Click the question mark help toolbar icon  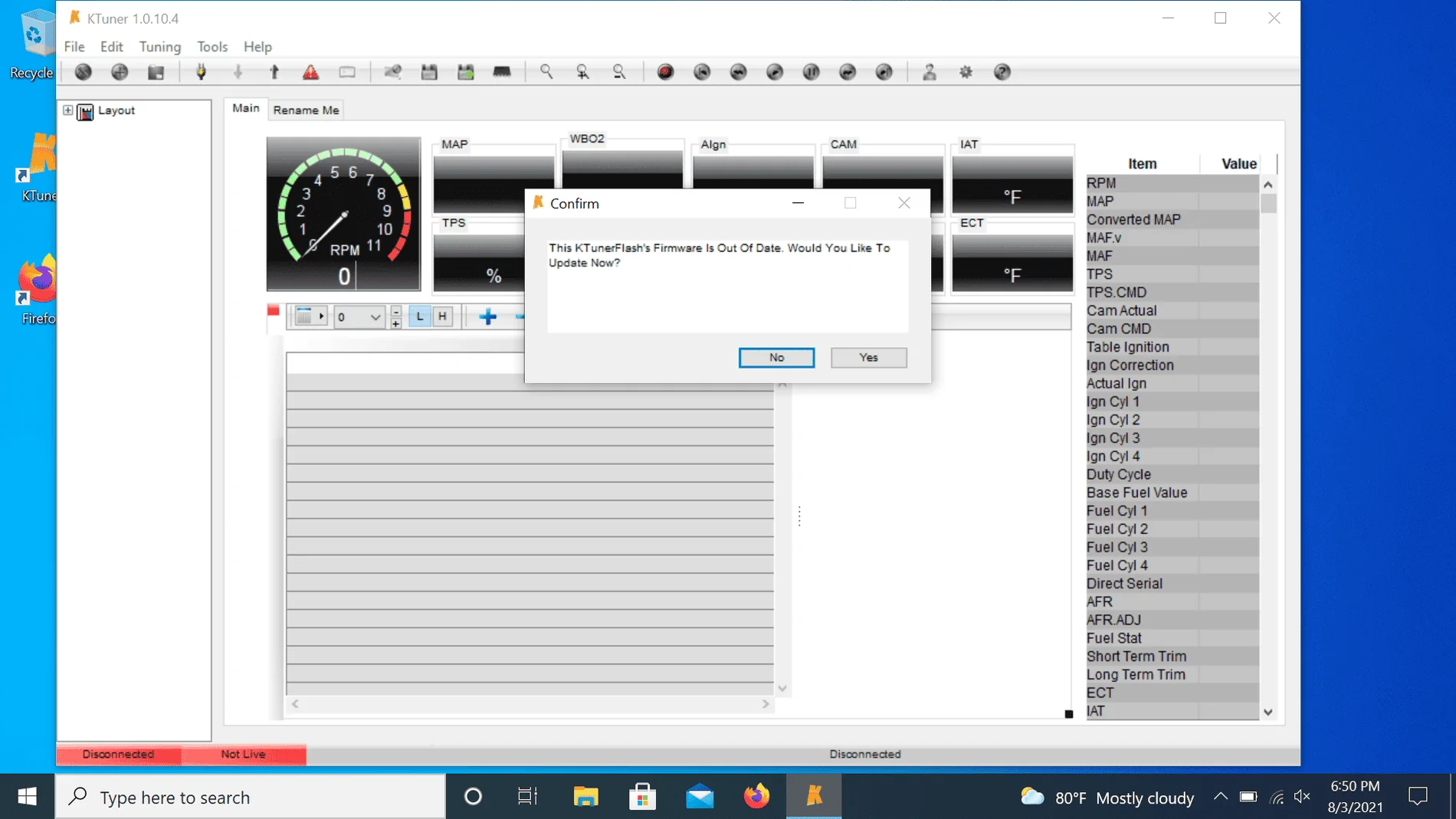coord(1002,72)
